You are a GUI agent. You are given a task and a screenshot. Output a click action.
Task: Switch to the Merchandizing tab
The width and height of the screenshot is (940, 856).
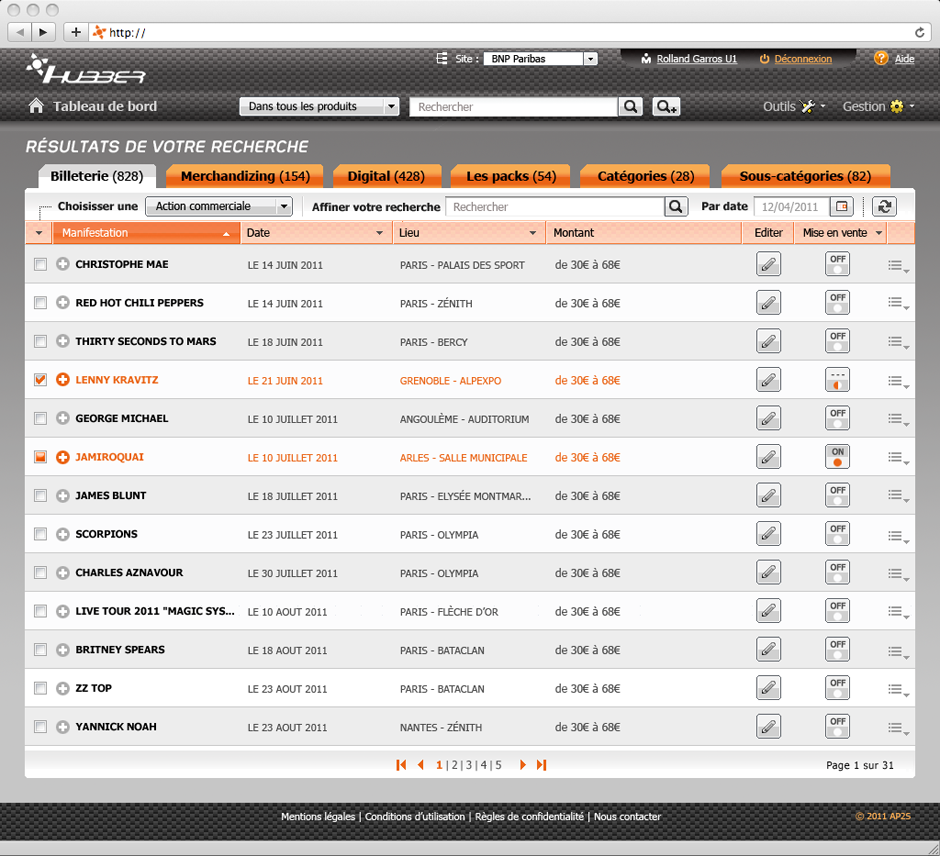point(245,176)
